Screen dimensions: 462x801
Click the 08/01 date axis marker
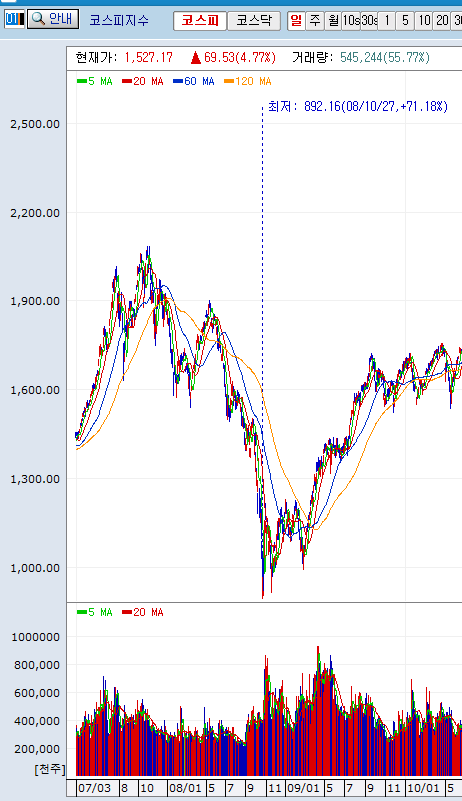pos(185,788)
